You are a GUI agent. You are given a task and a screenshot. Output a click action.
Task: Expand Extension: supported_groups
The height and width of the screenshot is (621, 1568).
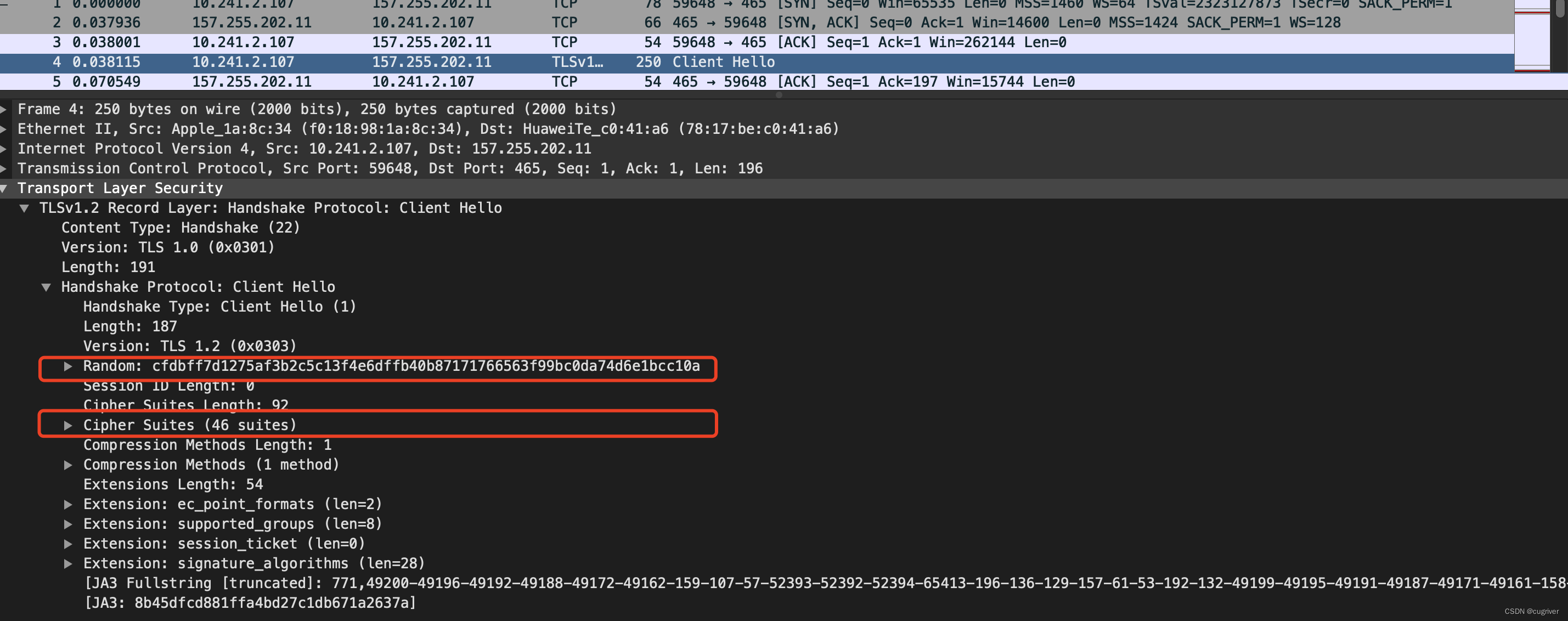pos(68,524)
